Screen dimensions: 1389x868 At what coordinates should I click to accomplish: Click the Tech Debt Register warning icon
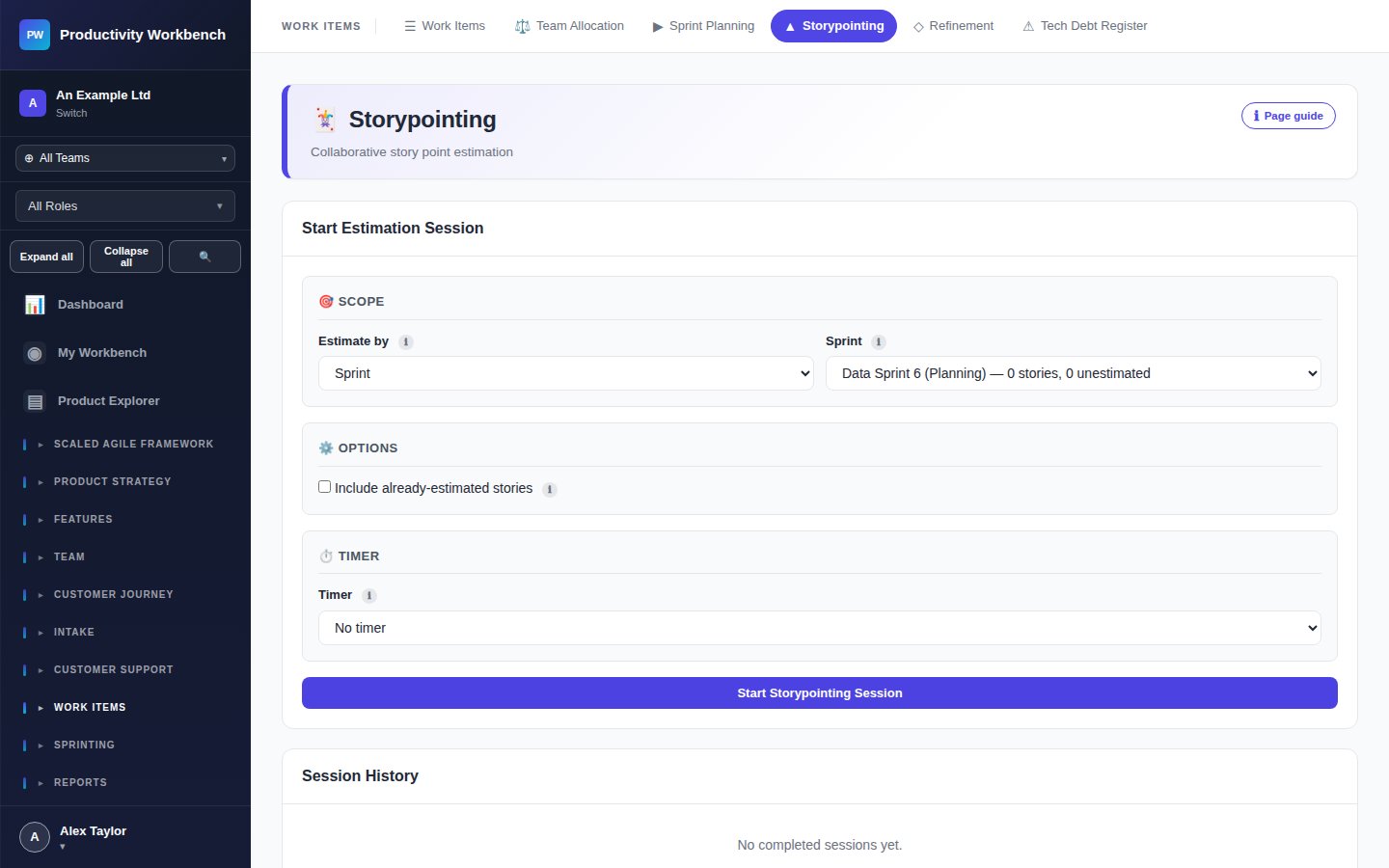coord(1028,26)
